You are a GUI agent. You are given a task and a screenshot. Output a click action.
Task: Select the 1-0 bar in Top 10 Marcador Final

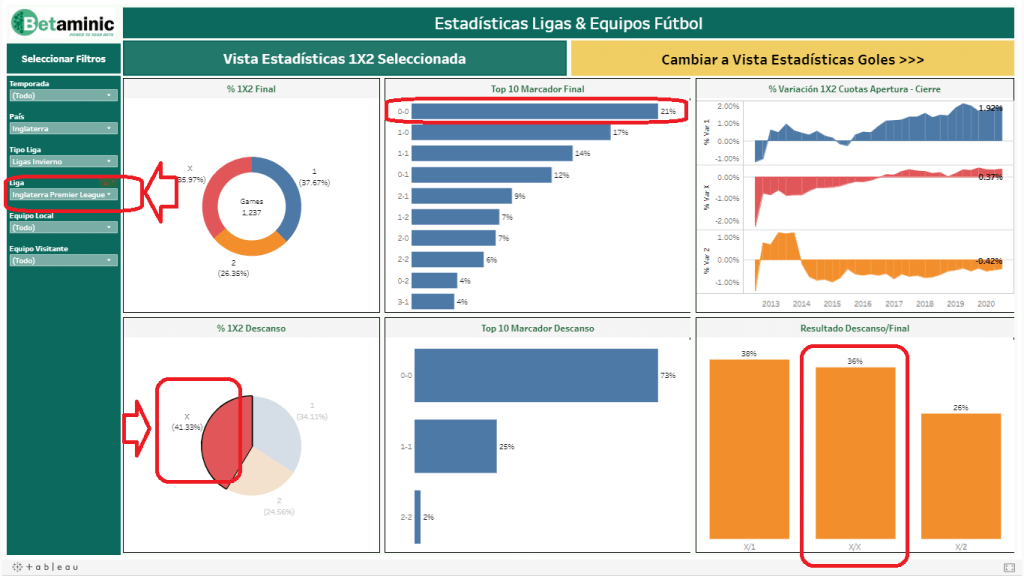pos(510,132)
